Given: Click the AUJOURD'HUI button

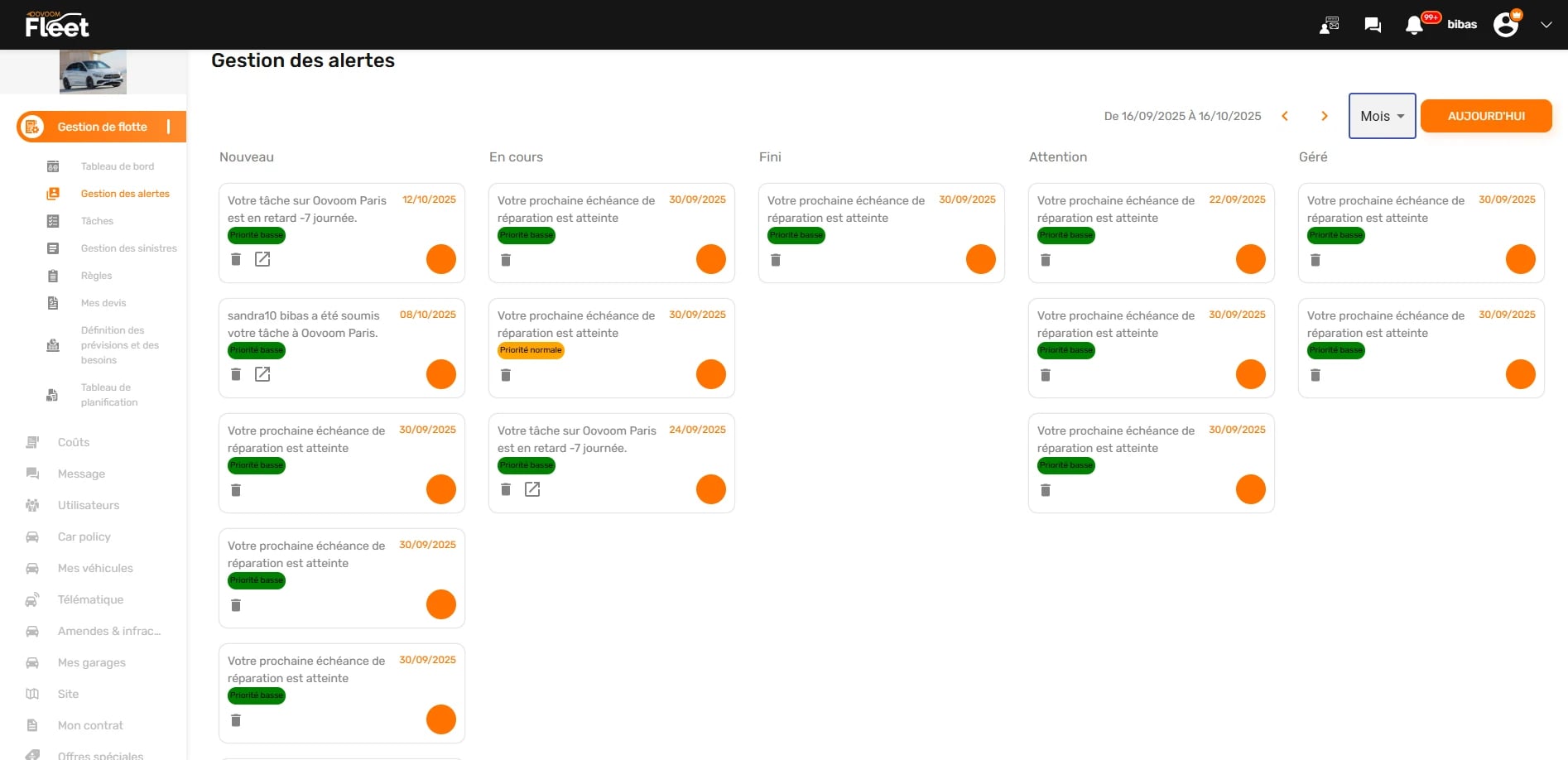Looking at the screenshot, I should click(x=1486, y=116).
